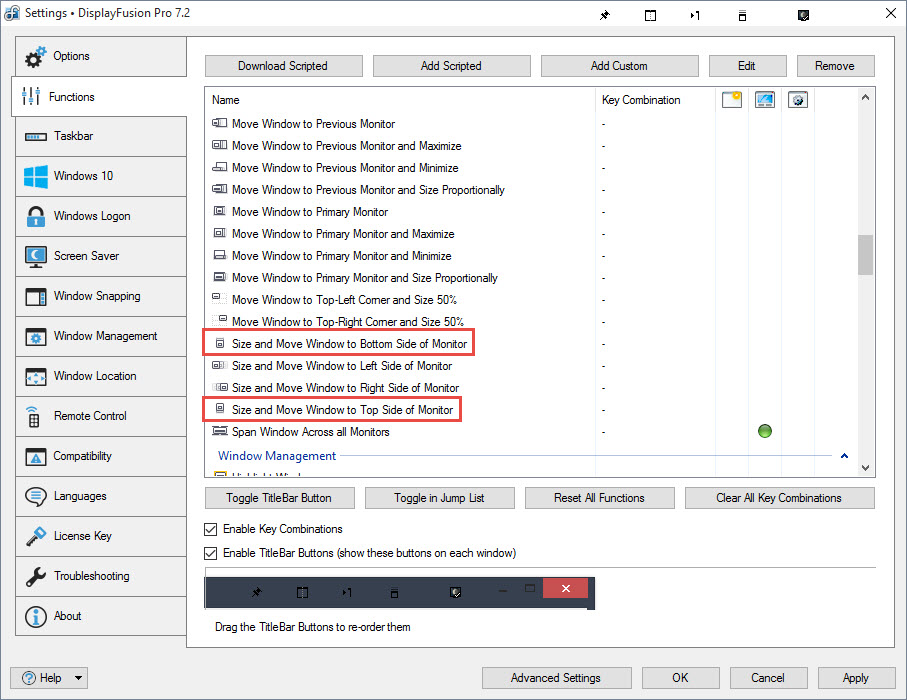The height and width of the screenshot is (700, 907).
Task: Open the Help dropdown arrow
Action: point(78,677)
